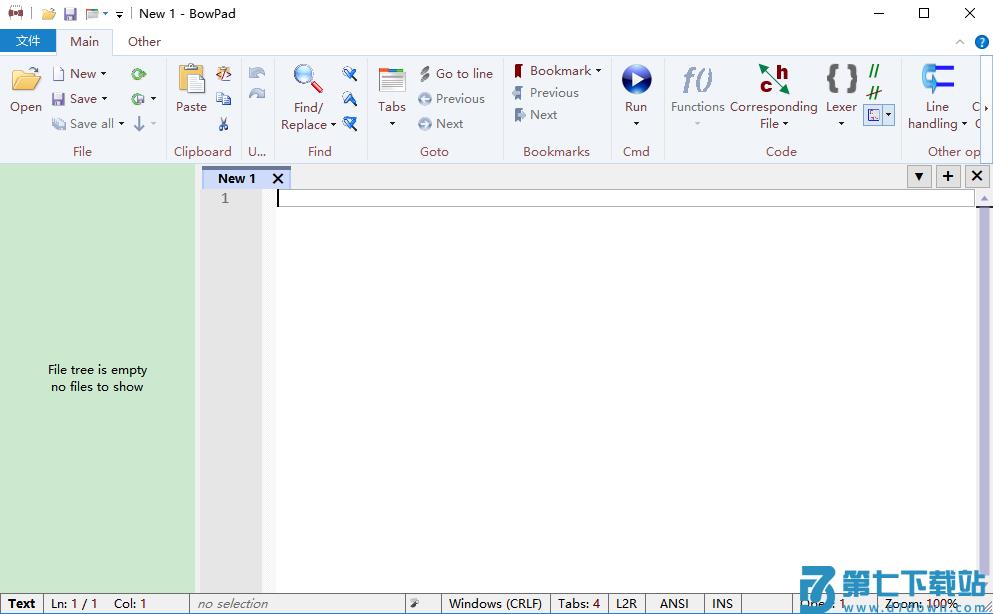Click the small framed square icon under the comment icons

[x=873, y=115]
